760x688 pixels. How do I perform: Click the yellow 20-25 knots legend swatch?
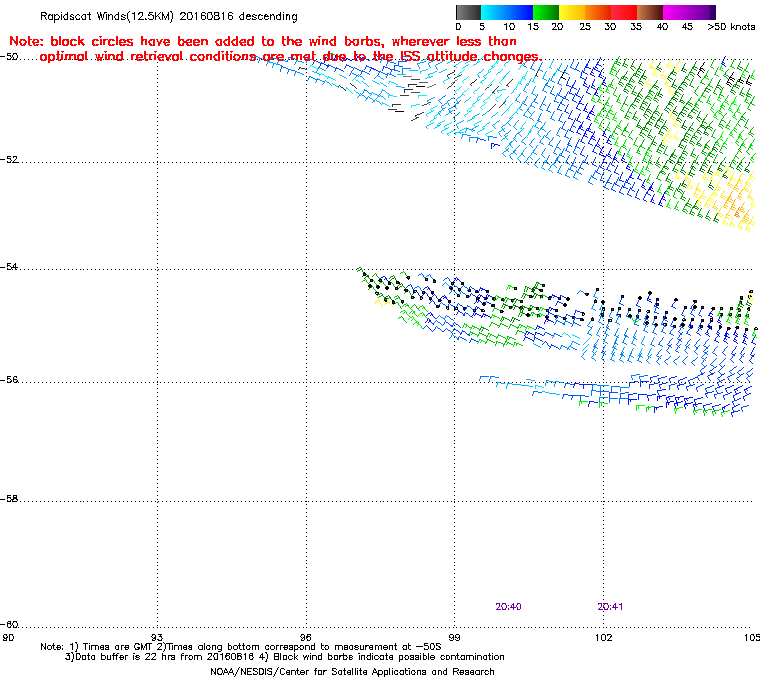point(572,12)
